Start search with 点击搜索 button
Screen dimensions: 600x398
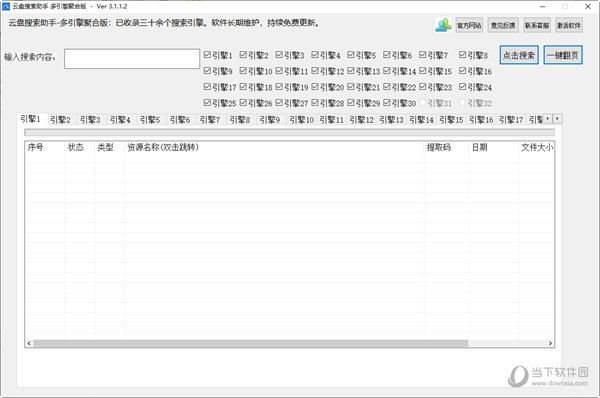point(519,55)
